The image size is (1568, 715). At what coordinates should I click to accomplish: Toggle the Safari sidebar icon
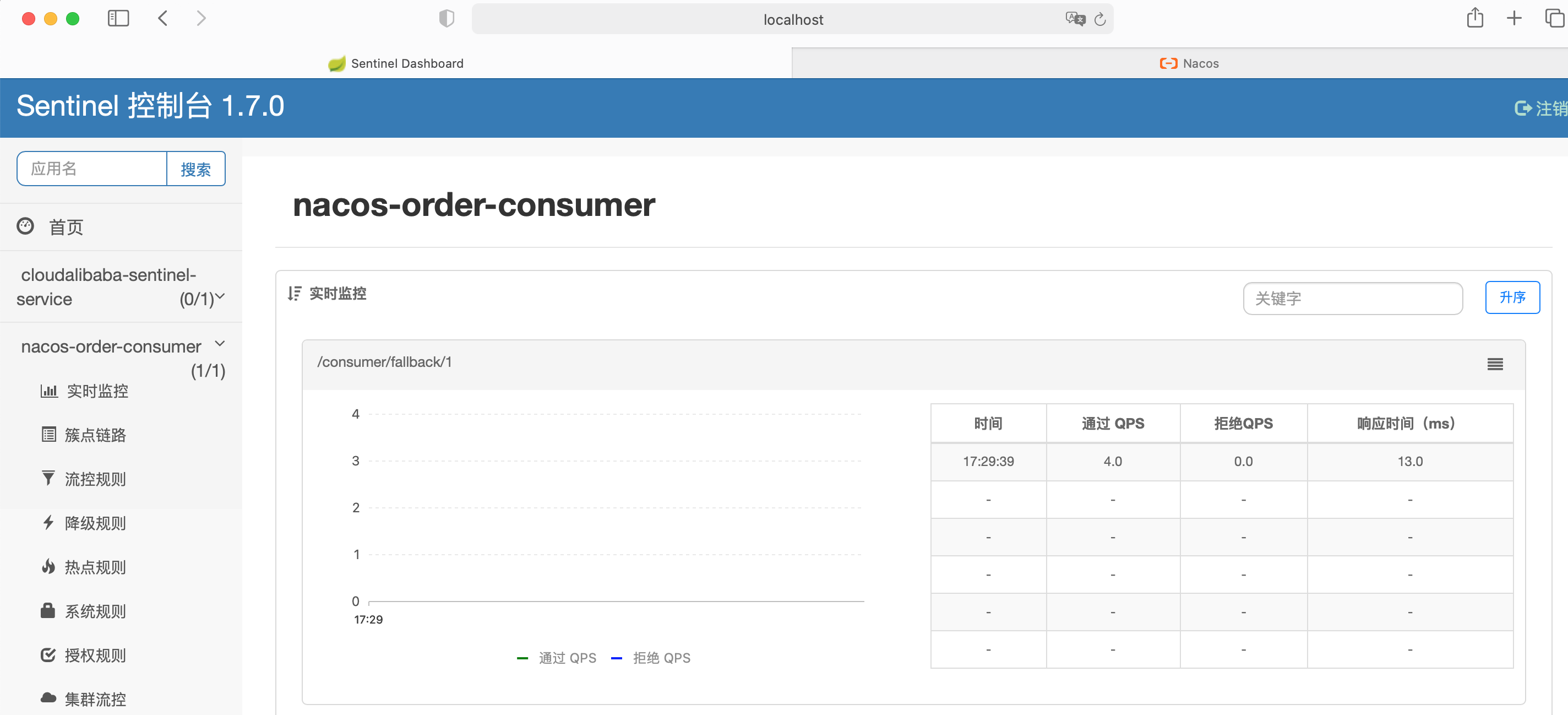[118, 19]
